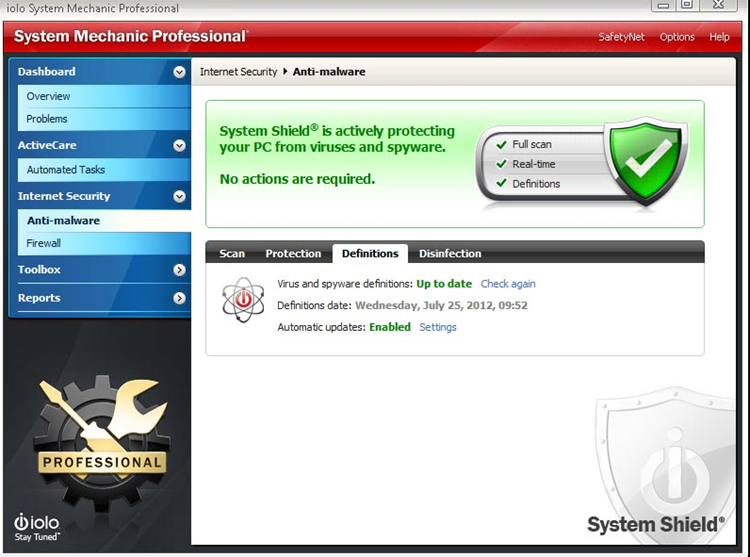Click the ActiveCare section header

pos(47,145)
